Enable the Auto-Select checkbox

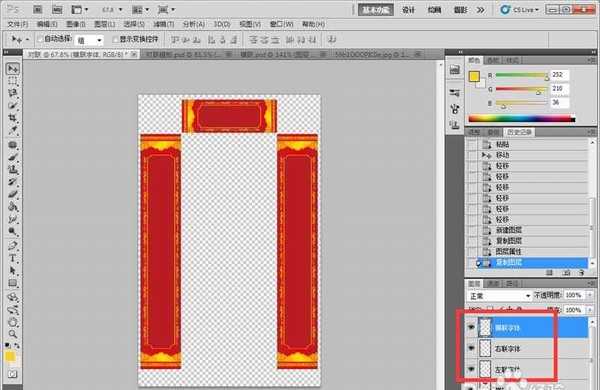click(x=40, y=39)
